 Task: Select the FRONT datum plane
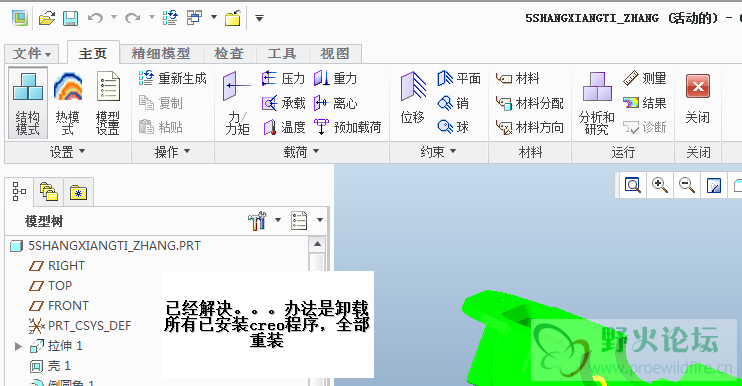click(x=59, y=306)
